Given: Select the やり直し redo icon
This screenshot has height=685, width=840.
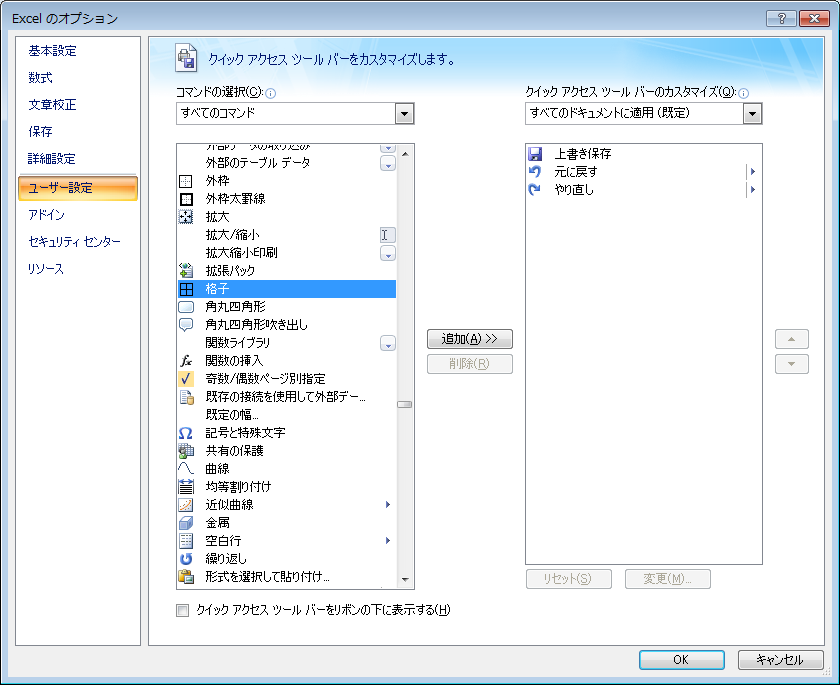Looking at the screenshot, I should (x=537, y=189).
